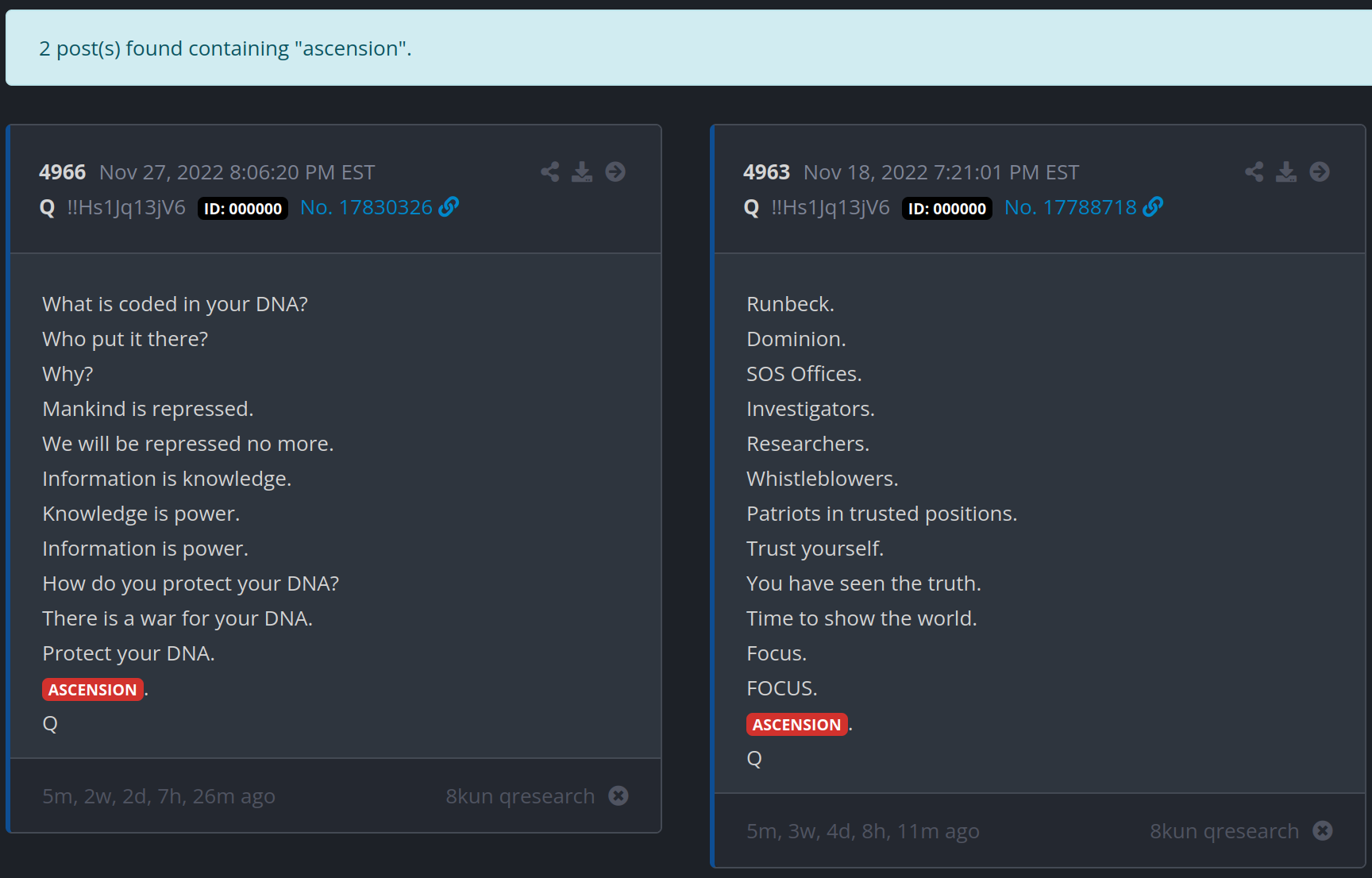This screenshot has height=878, width=1372.
Task: Click line 'Whistleblowers.'
Action: pyautogui.click(x=823, y=479)
